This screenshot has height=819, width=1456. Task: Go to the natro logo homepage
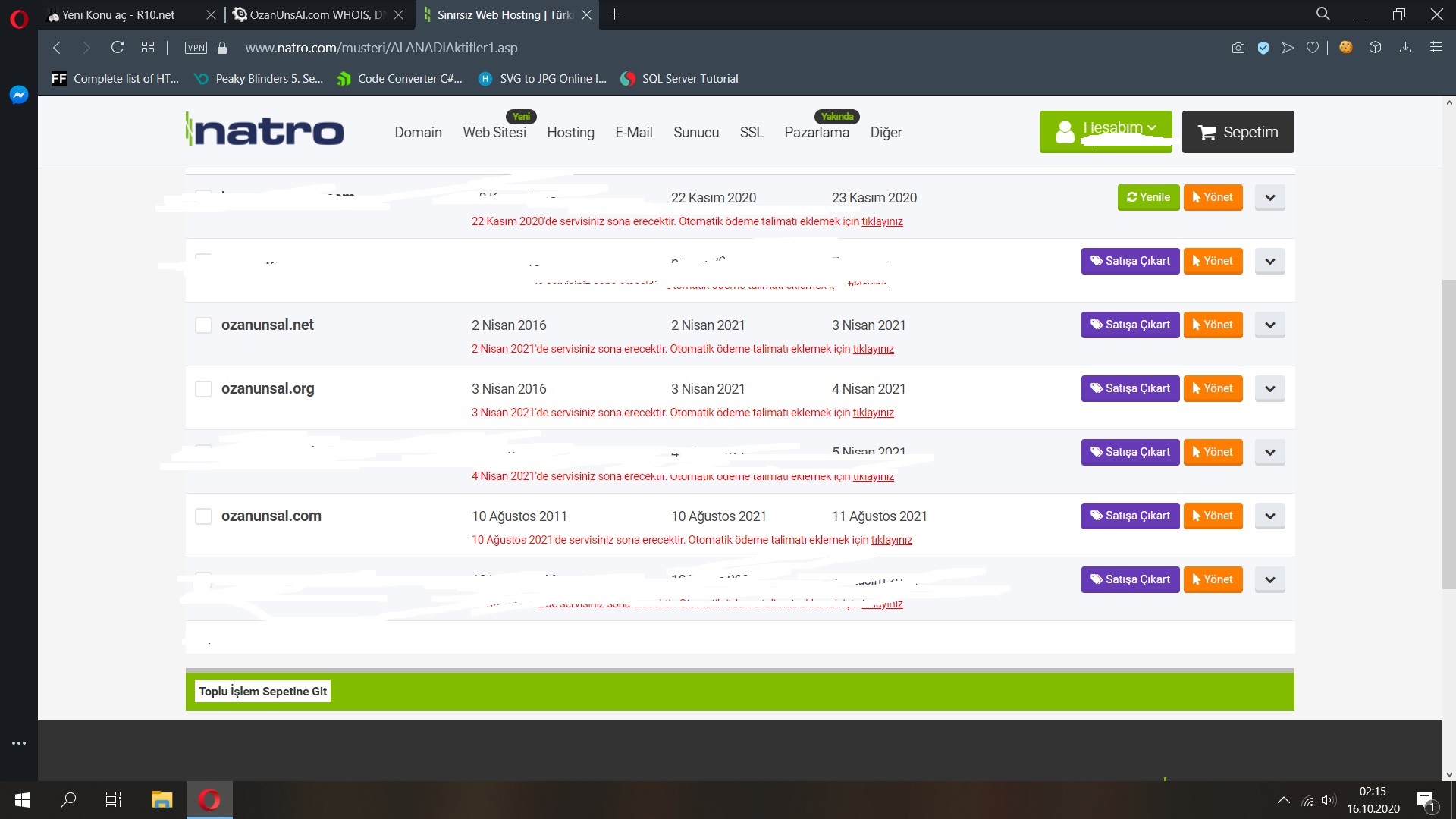coord(265,130)
